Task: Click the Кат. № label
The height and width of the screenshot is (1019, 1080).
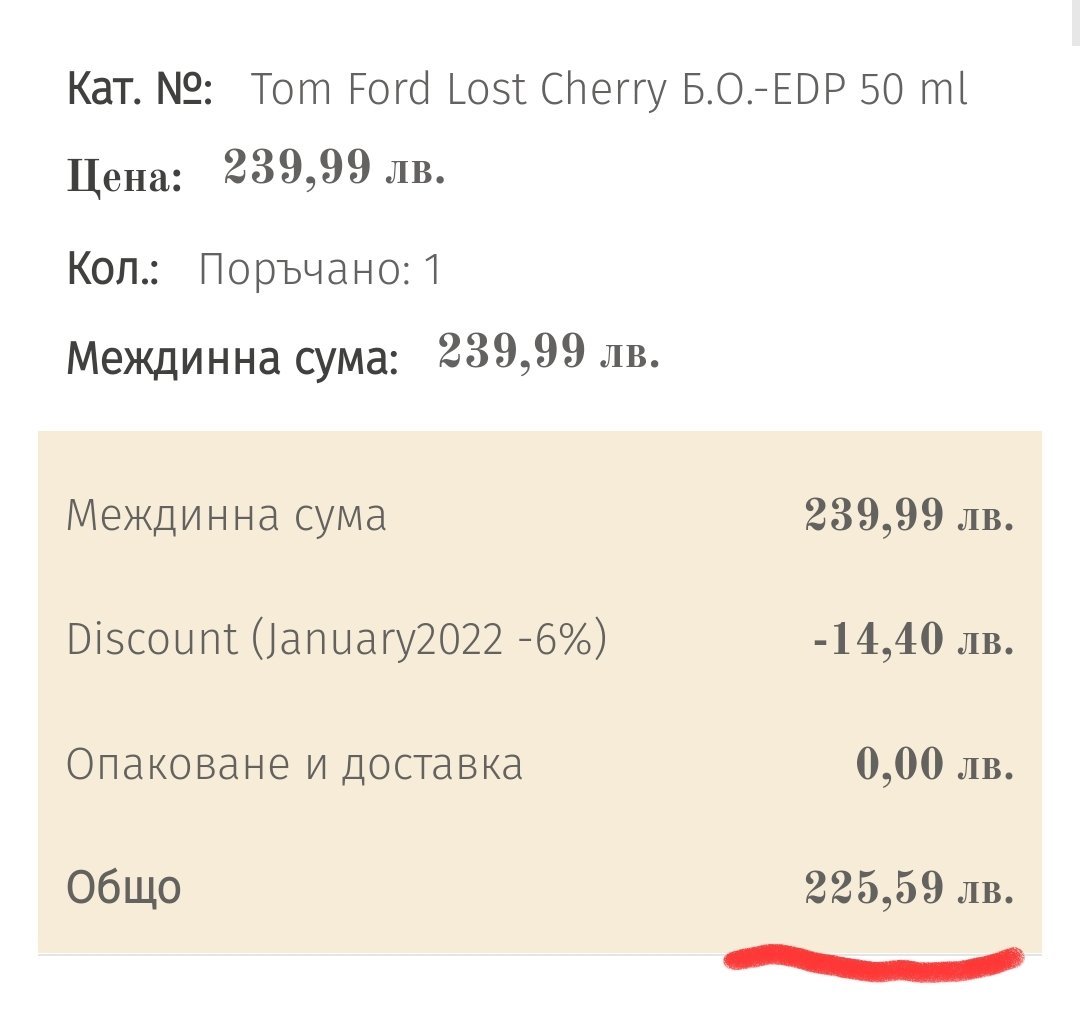Action: (140, 88)
